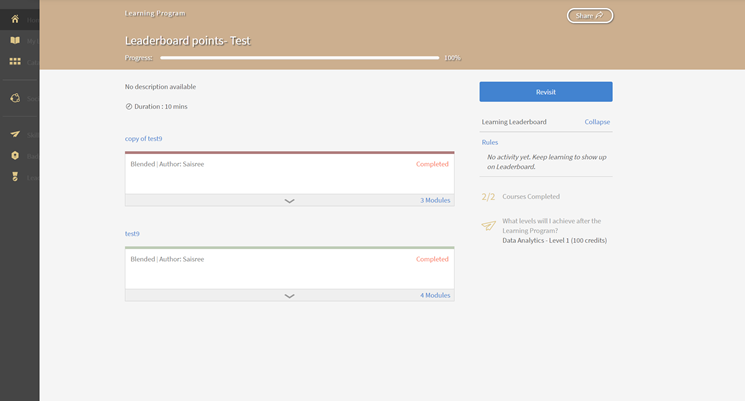This screenshot has height=401, width=745.
Task: Open the grid catalog icon
Action: click(15, 62)
